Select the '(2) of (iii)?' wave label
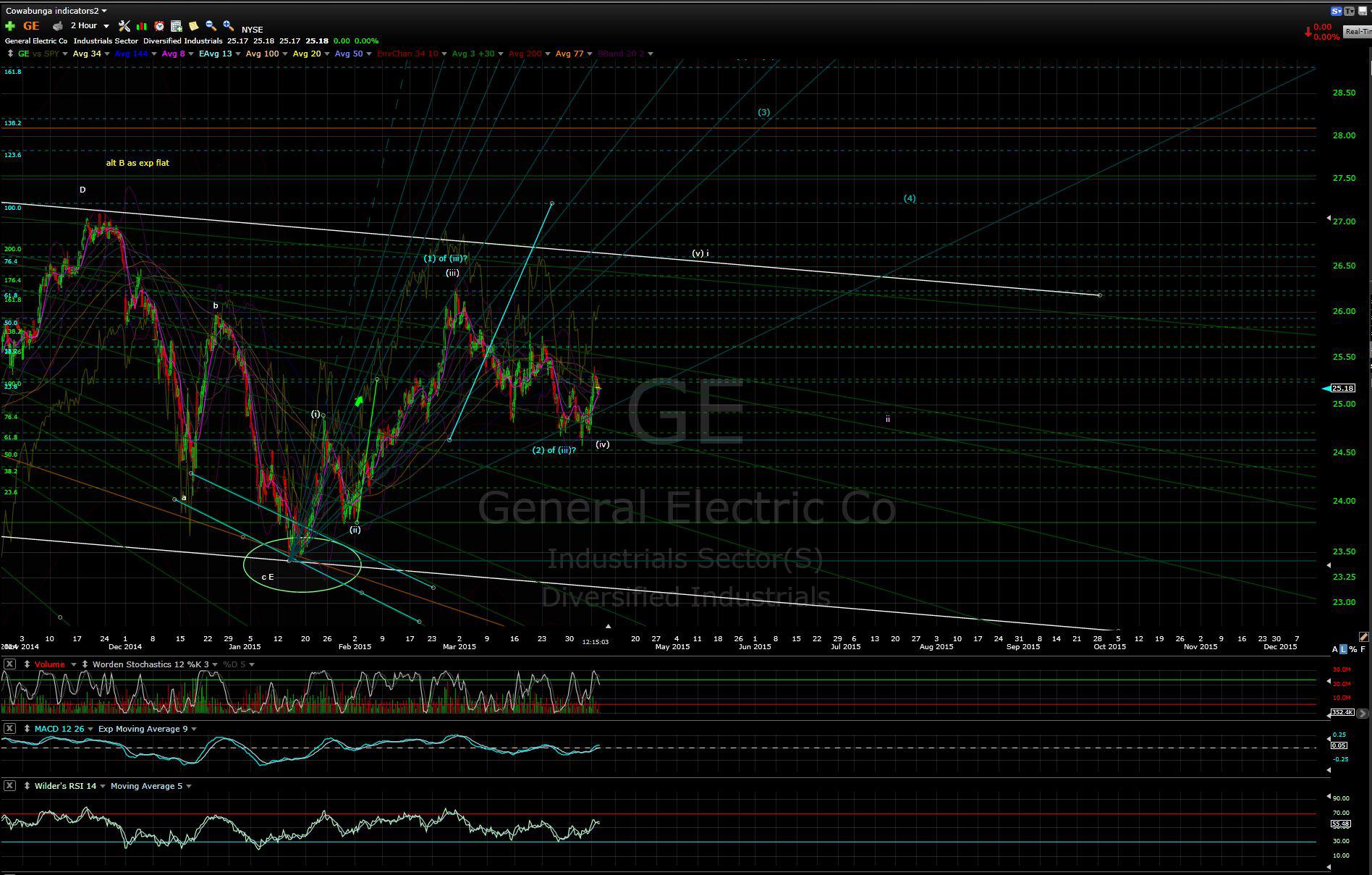This screenshot has height=875, width=1372. pos(554,450)
